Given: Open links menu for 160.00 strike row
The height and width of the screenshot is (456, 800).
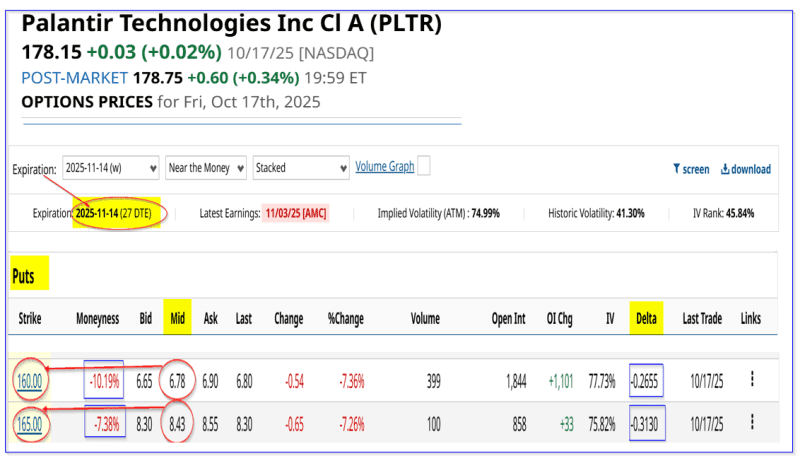Looking at the screenshot, I should [751, 380].
